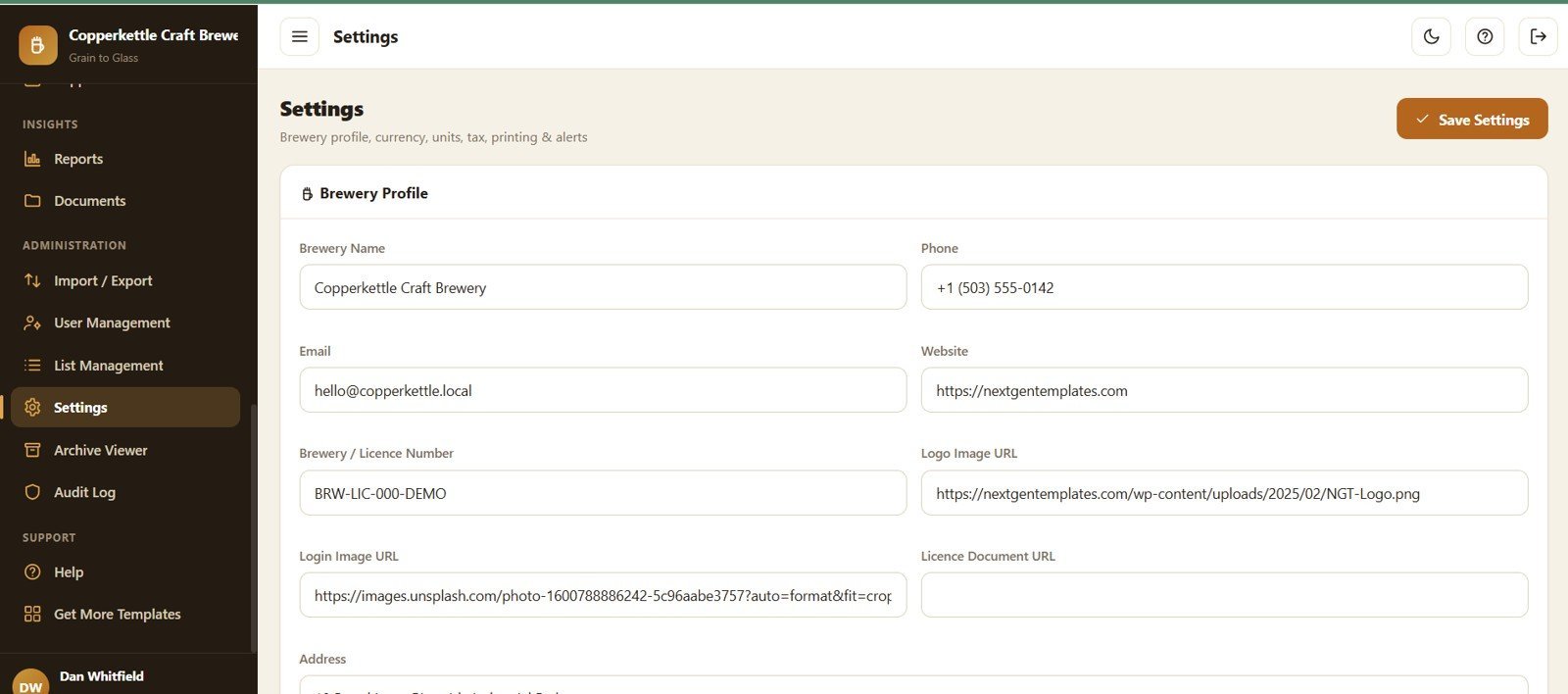Click the Settings gear icon in sidebar
The height and width of the screenshot is (694, 1568).
(x=32, y=408)
